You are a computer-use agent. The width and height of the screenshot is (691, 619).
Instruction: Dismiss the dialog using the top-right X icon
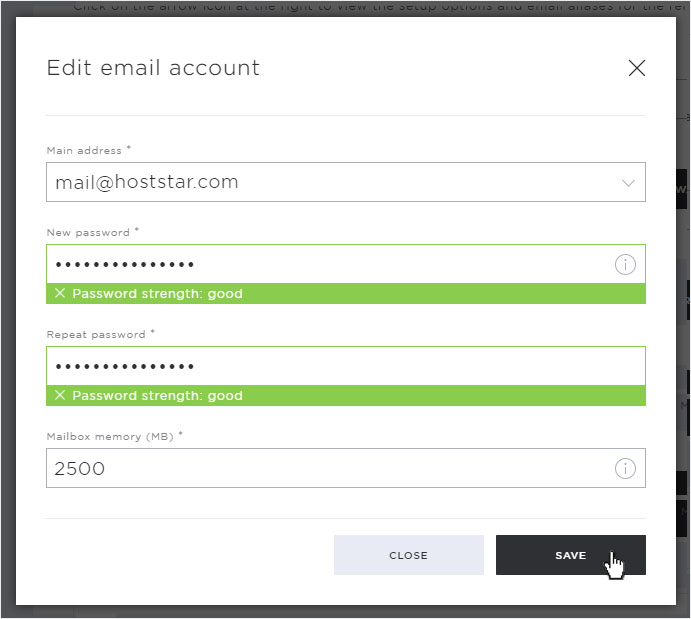pyautogui.click(x=637, y=68)
